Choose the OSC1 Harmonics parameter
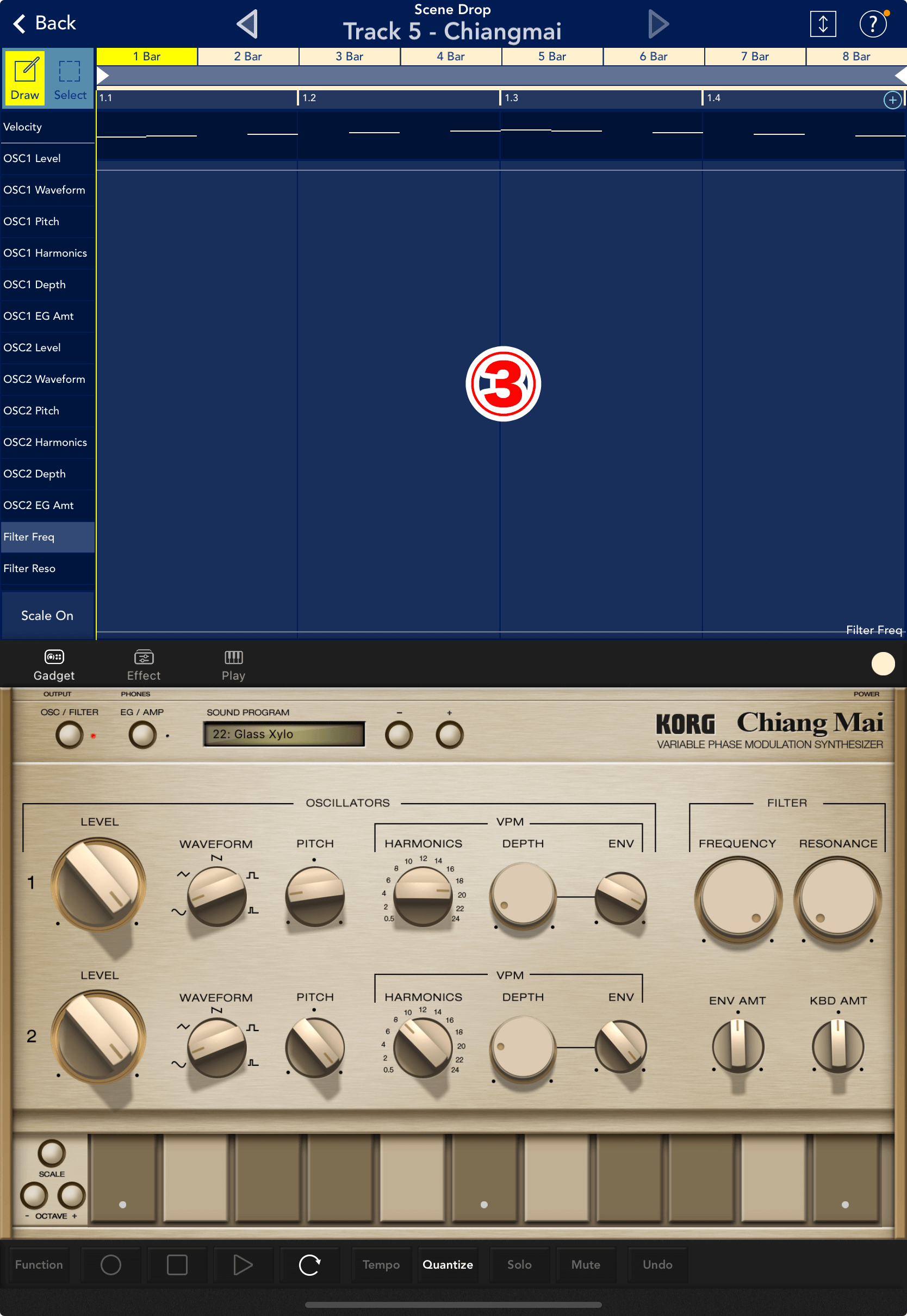This screenshot has width=907, height=1316. 48,253
